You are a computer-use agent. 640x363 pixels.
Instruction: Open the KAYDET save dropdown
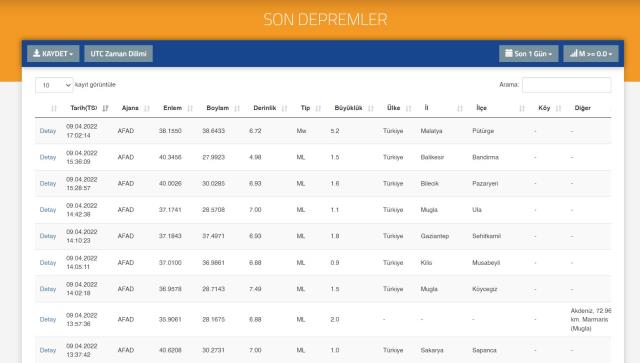point(53,53)
